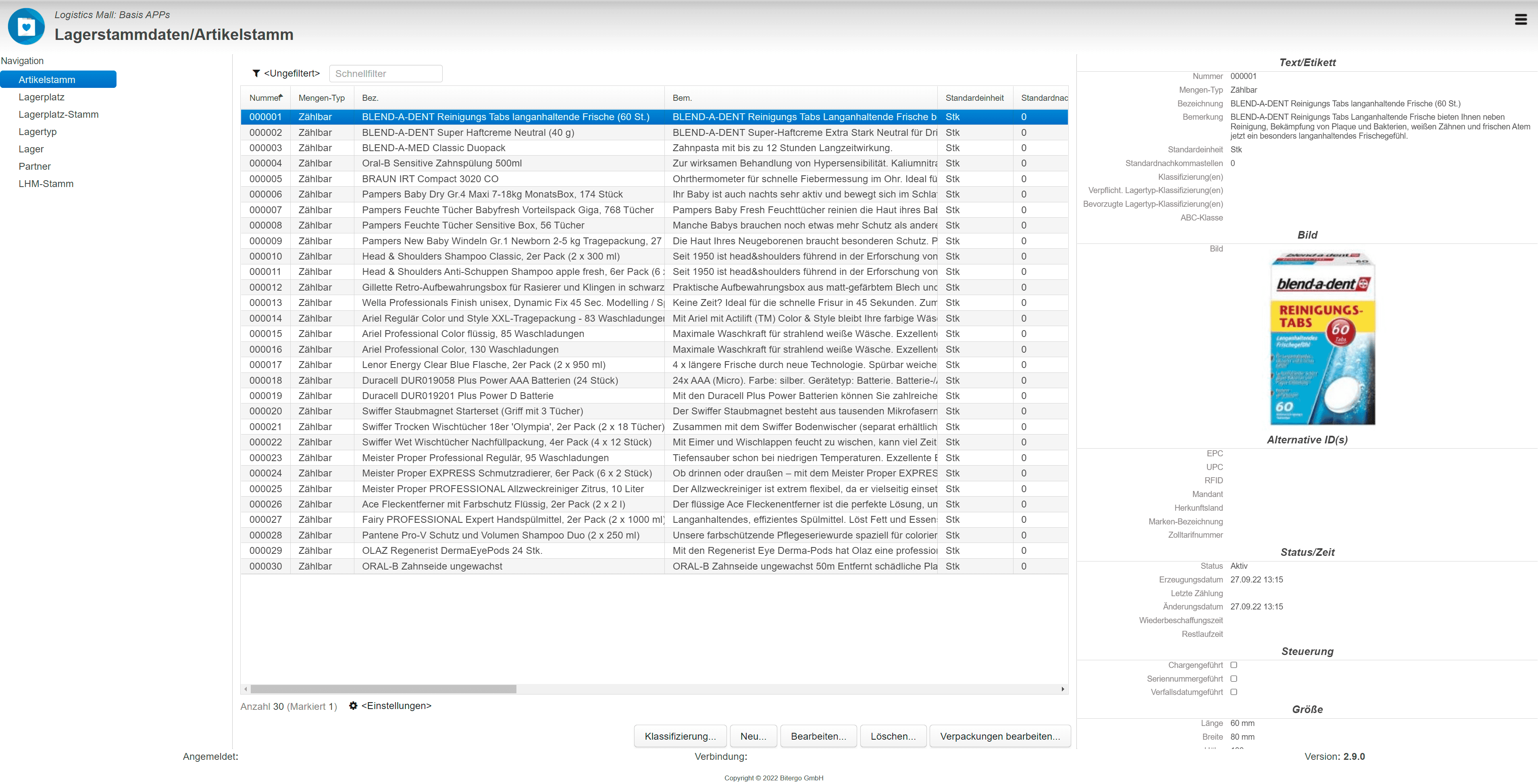Select row 000012 Gillette Retro-Aufbewahrungsbox
This screenshot has height=784, width=1538.
(654, 287)
